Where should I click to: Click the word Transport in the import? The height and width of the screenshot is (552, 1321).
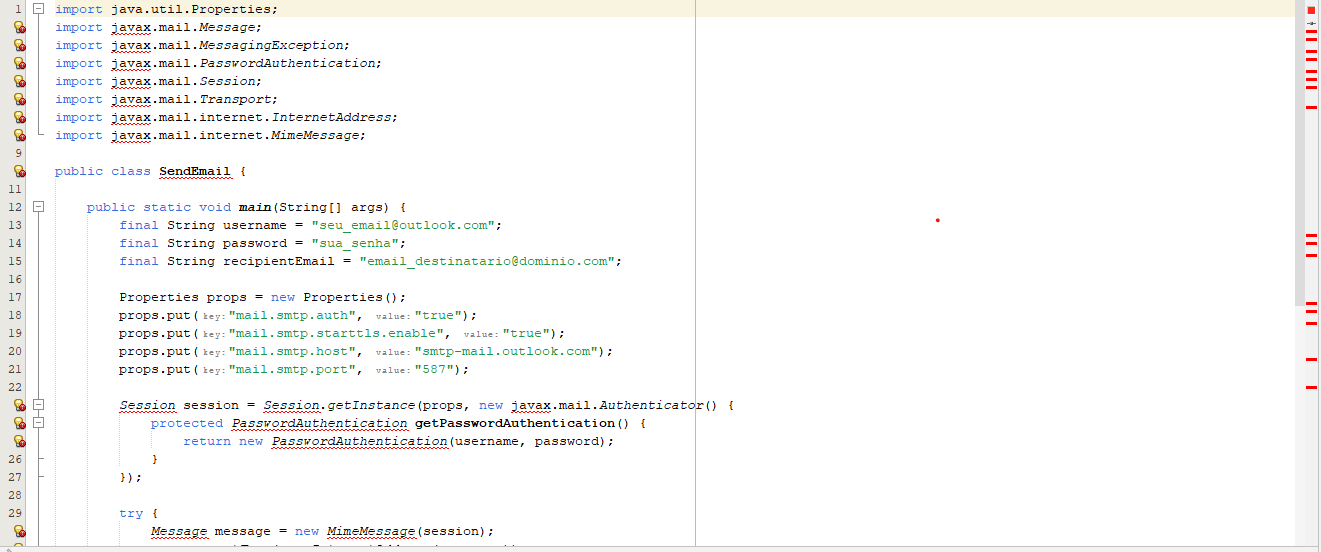click(x=235, y=99)
